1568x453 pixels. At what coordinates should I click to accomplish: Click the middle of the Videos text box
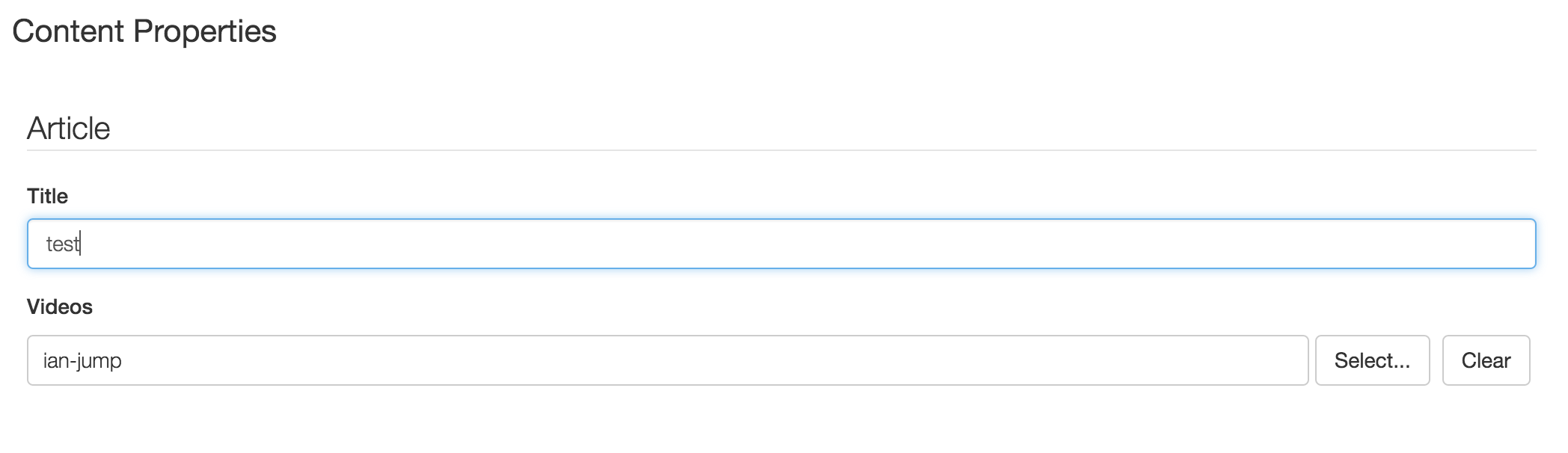[667, 360]
